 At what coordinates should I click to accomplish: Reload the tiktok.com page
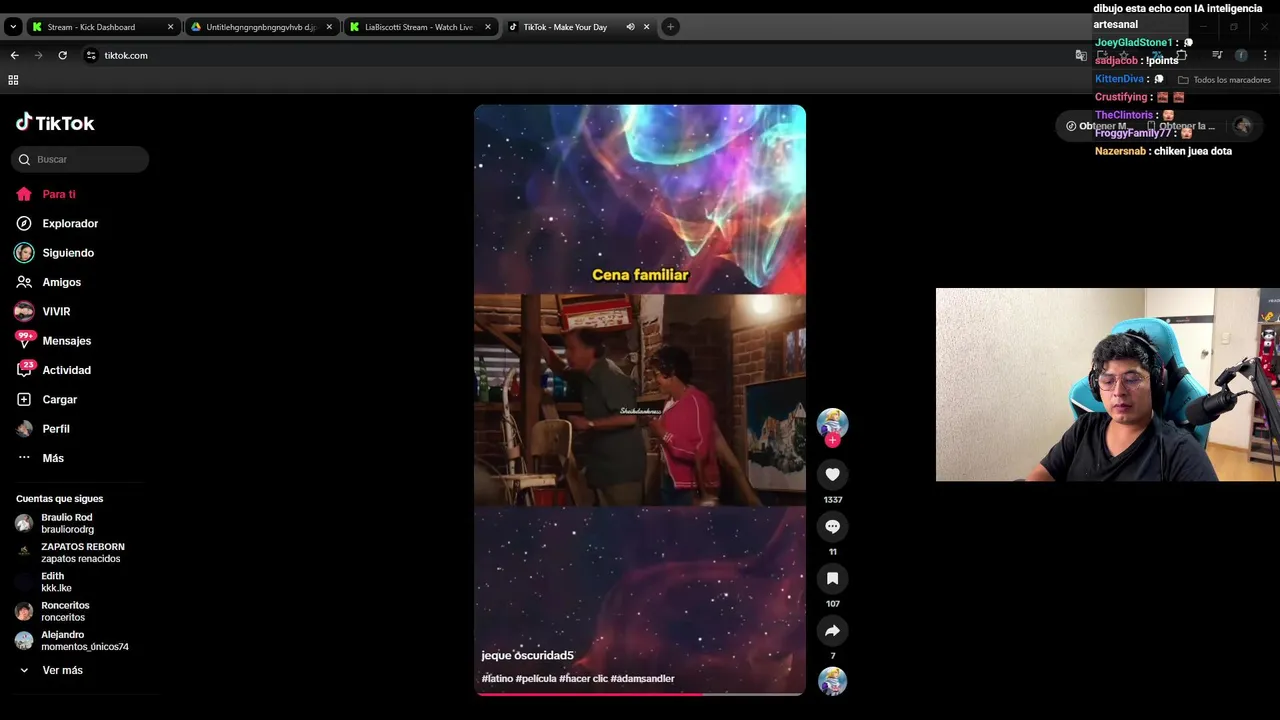pos(63,55)
